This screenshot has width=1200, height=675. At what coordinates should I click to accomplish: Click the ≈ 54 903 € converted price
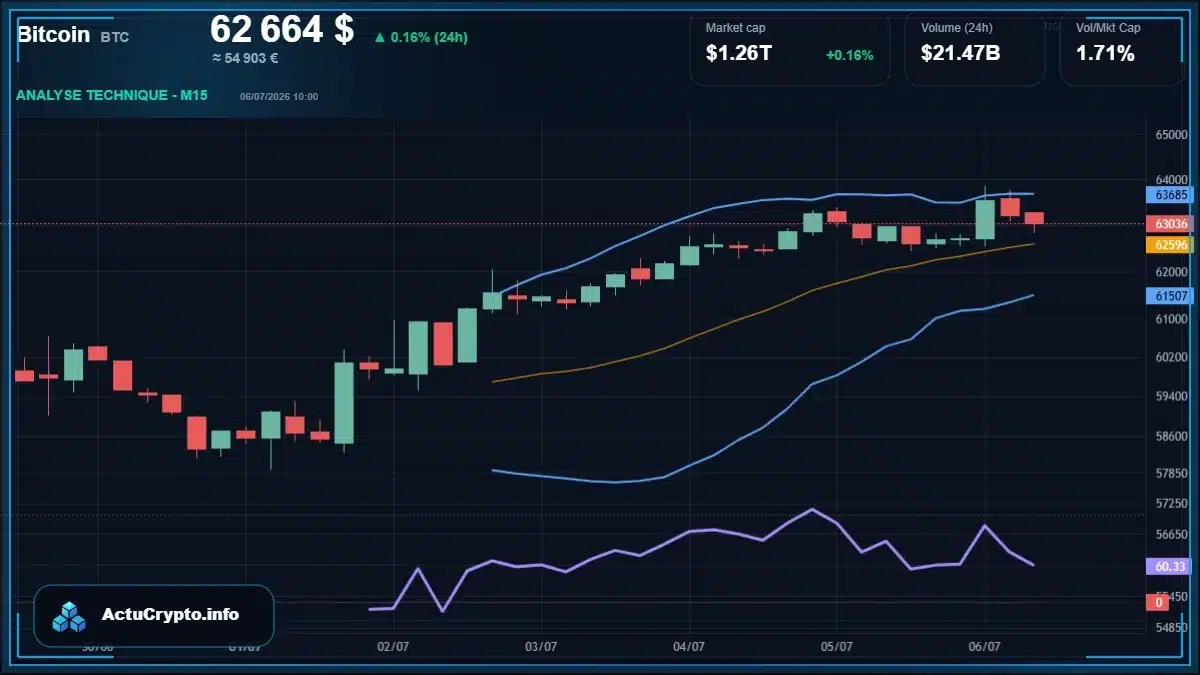click(245, 58)
